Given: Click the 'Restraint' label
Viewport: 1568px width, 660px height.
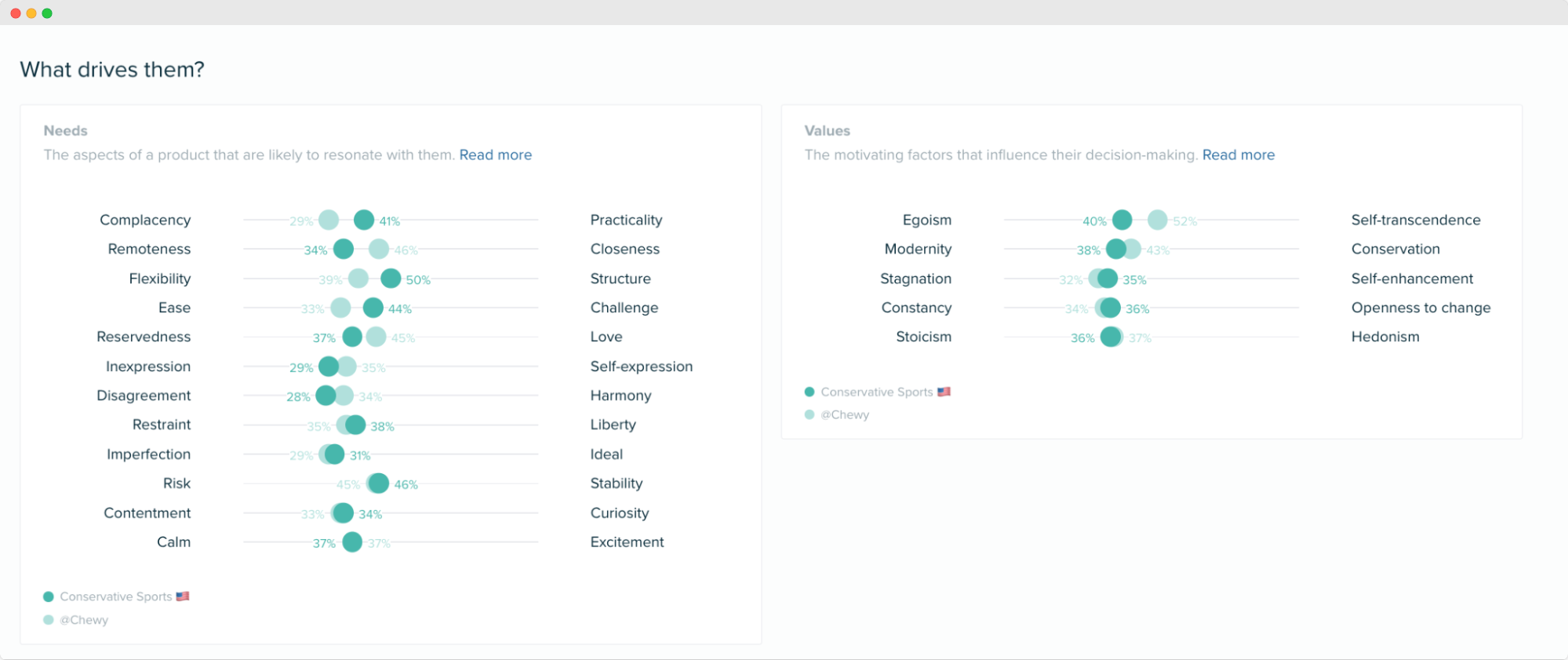Looking at the screenshot, I should (162, 425).
